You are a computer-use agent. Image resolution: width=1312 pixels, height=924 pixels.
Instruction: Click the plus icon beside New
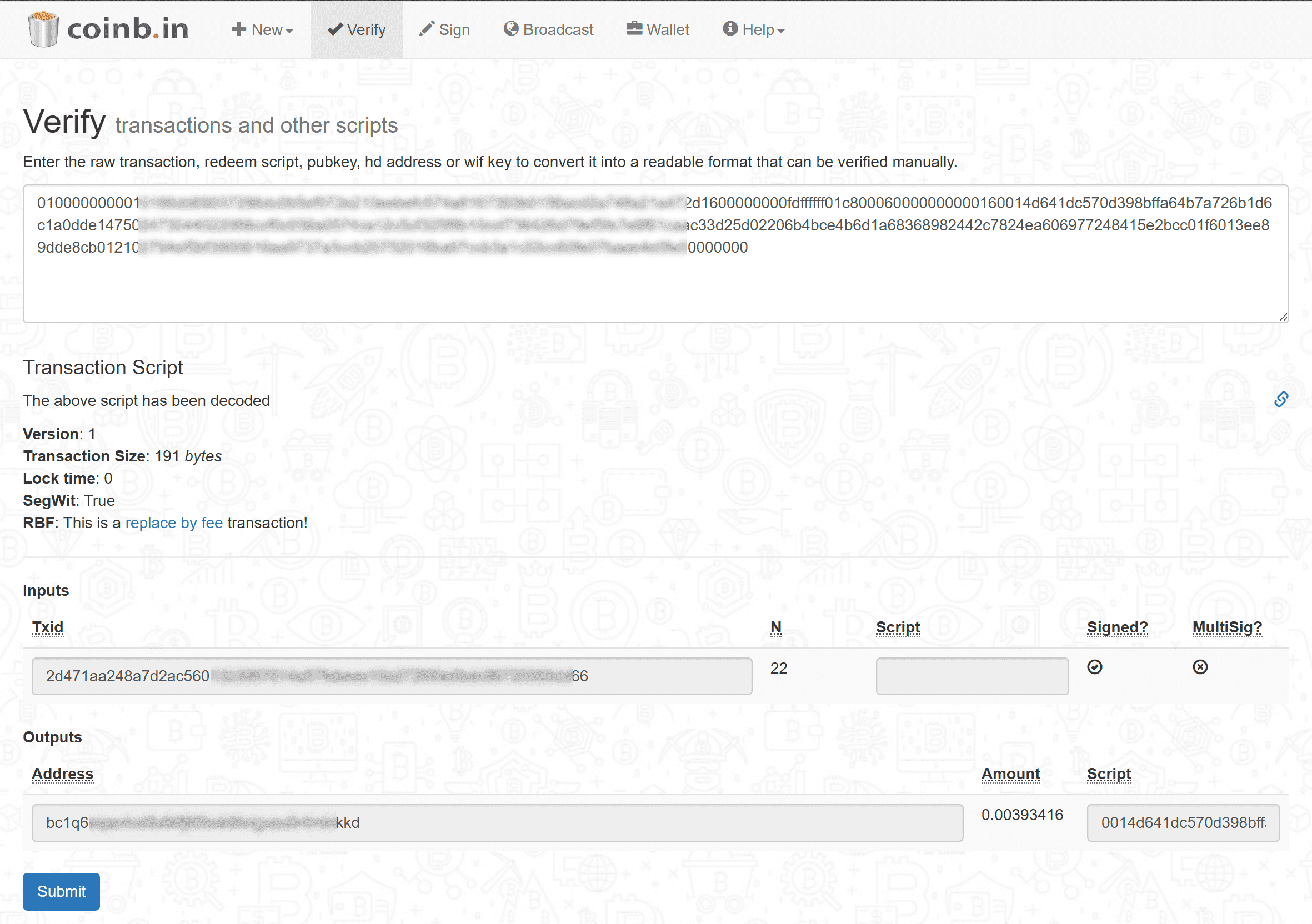coord(238,29)
